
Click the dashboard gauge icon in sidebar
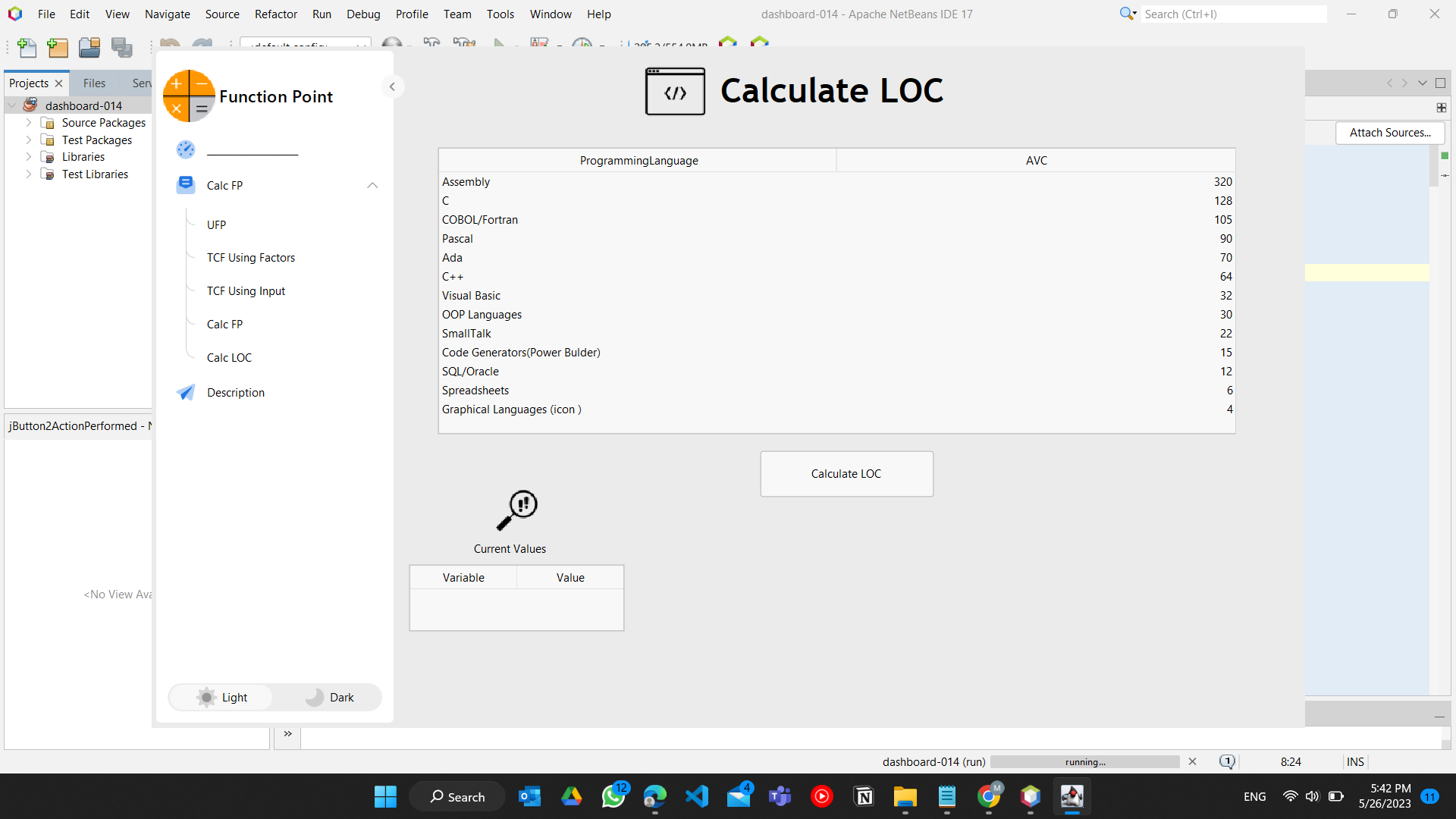pos(186,149)
